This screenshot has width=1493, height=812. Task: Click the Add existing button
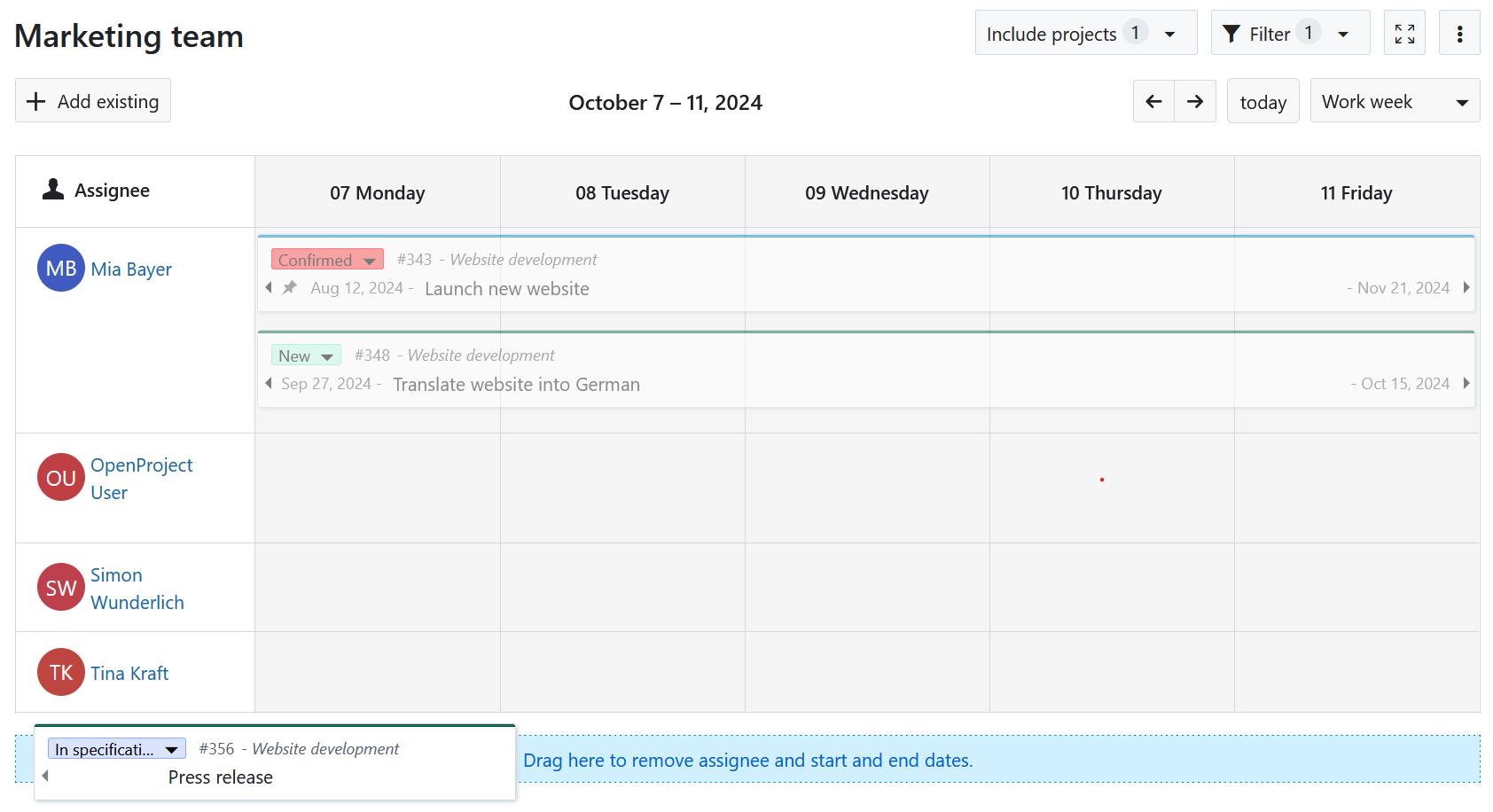tap(93, 101)
